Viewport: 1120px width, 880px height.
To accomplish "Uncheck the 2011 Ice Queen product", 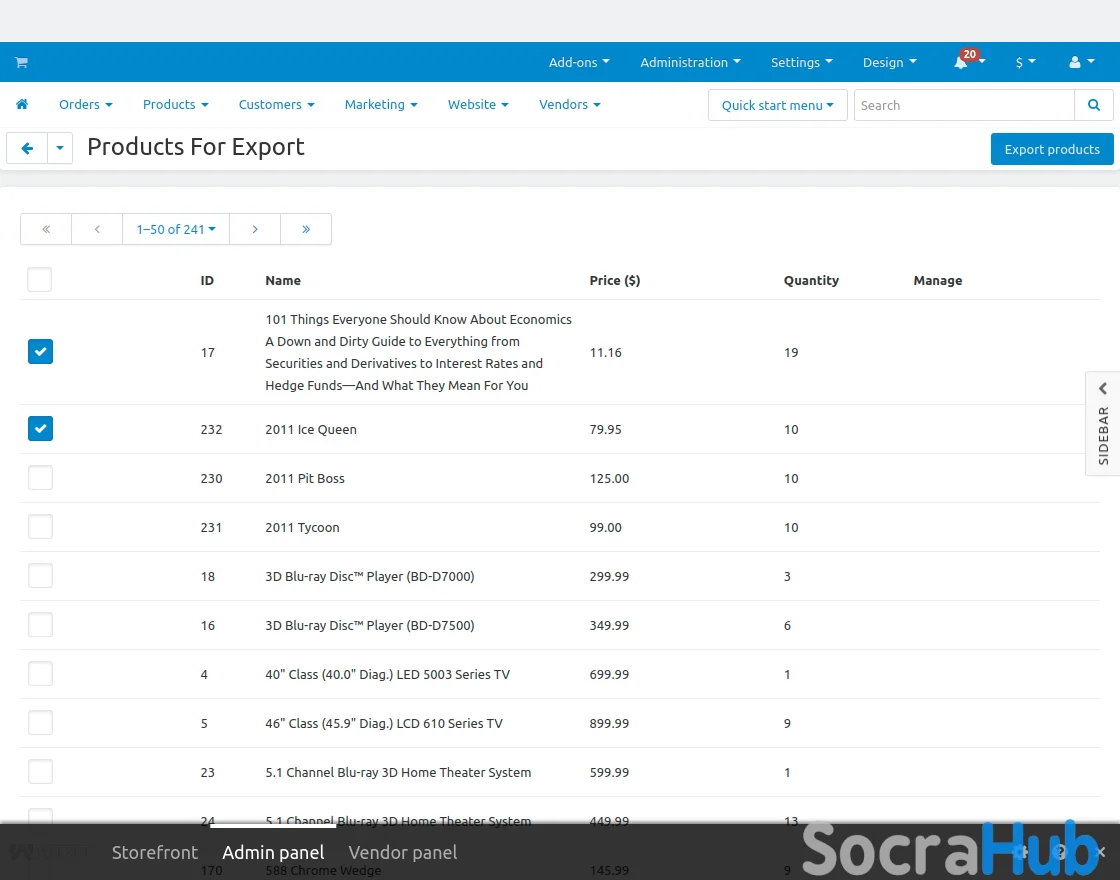I will coord(40,429).
